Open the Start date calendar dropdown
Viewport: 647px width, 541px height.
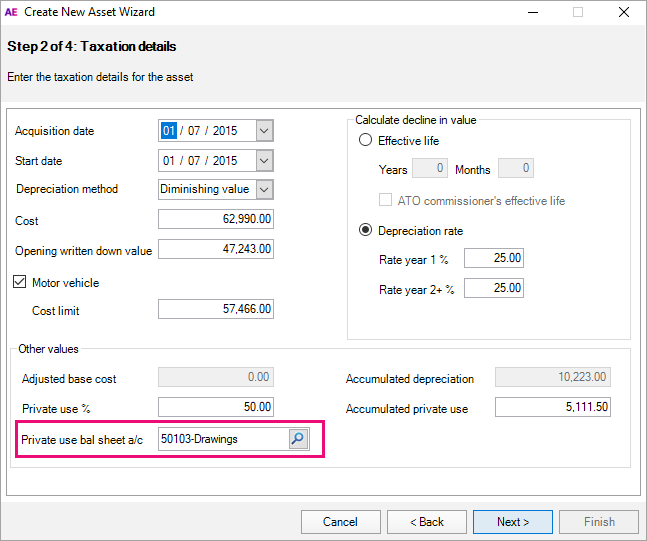pos(264,161)
